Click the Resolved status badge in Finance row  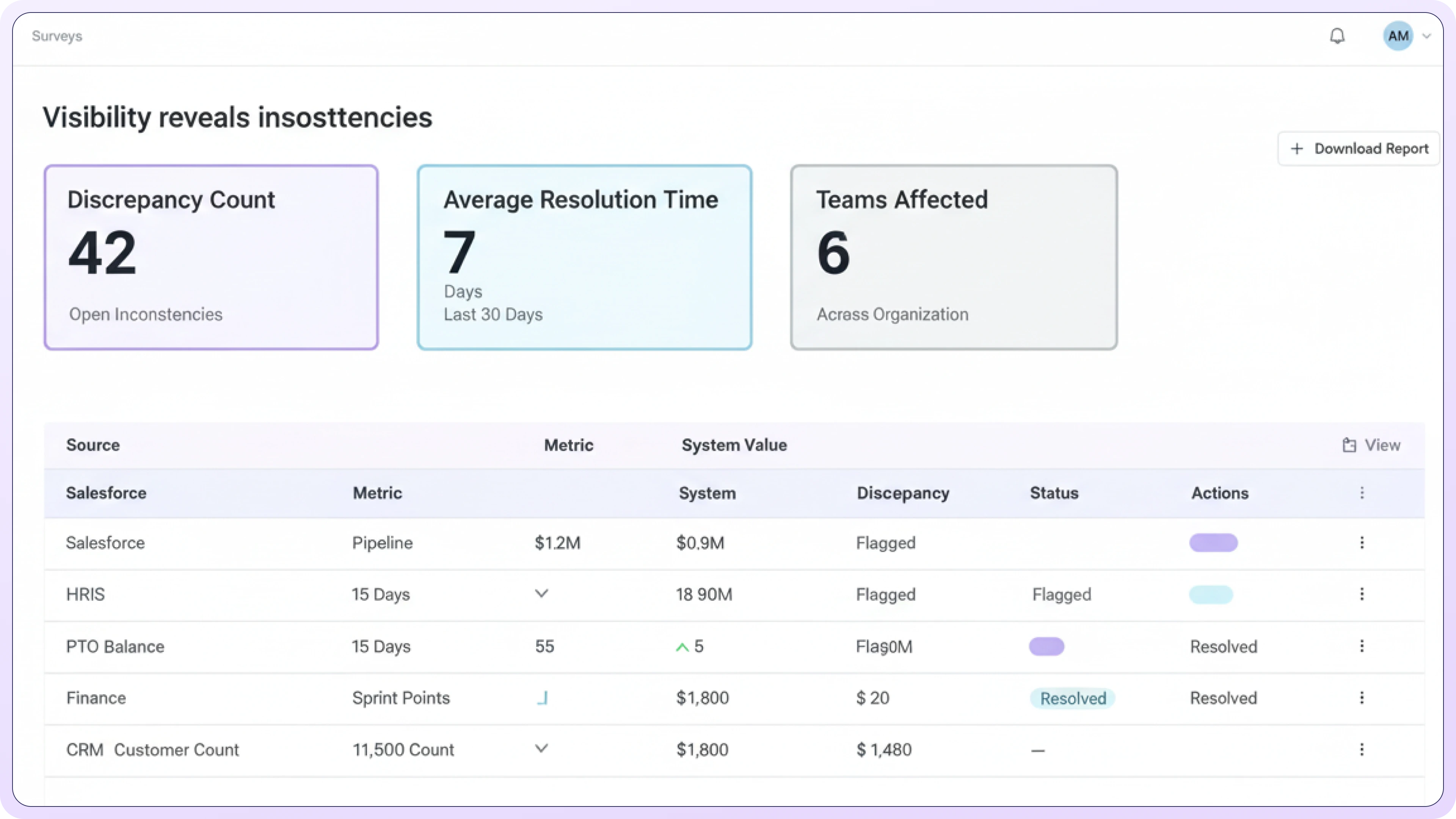(1072, 698)
